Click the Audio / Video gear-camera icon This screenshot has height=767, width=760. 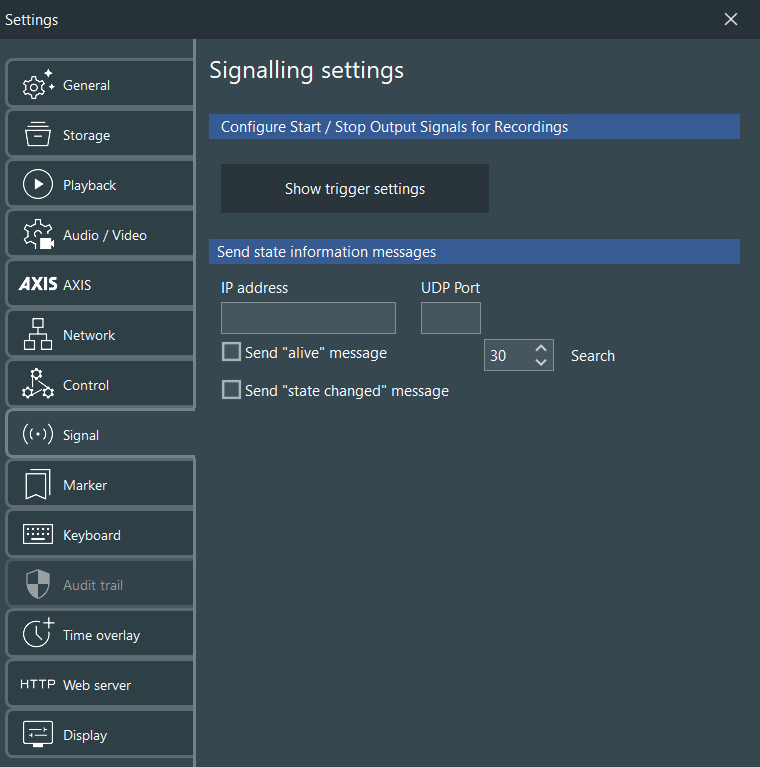(38, 234)
